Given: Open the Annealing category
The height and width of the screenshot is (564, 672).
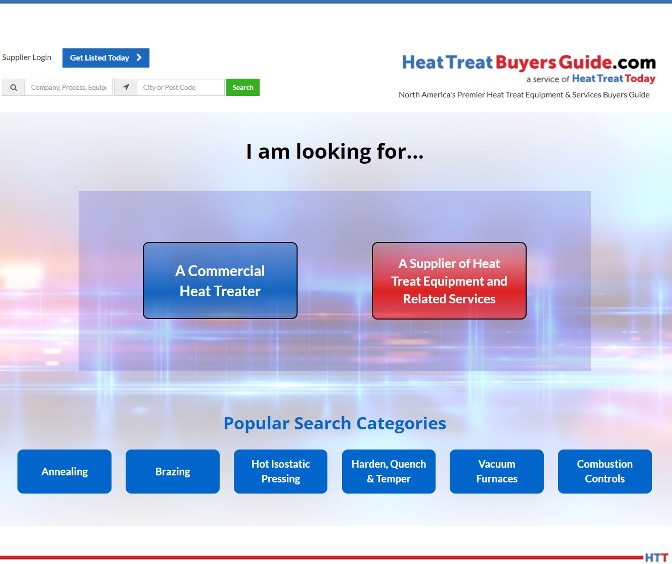Looking at the screenshot, I should coord(65,471).
